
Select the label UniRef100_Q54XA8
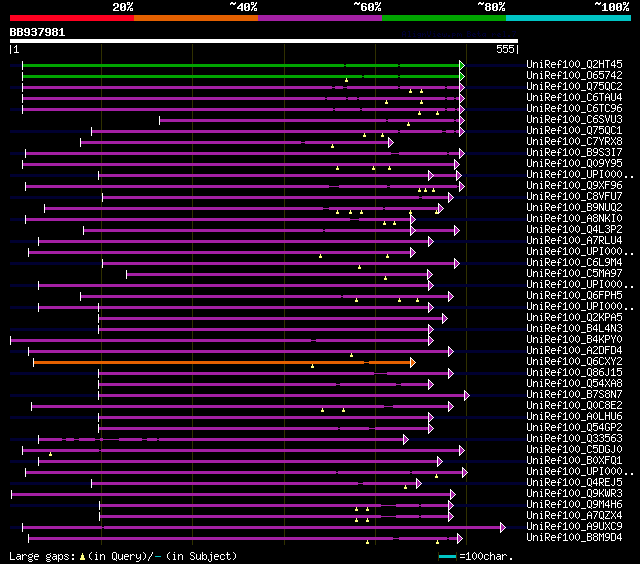pyautogui.click(x=574, y=384)
